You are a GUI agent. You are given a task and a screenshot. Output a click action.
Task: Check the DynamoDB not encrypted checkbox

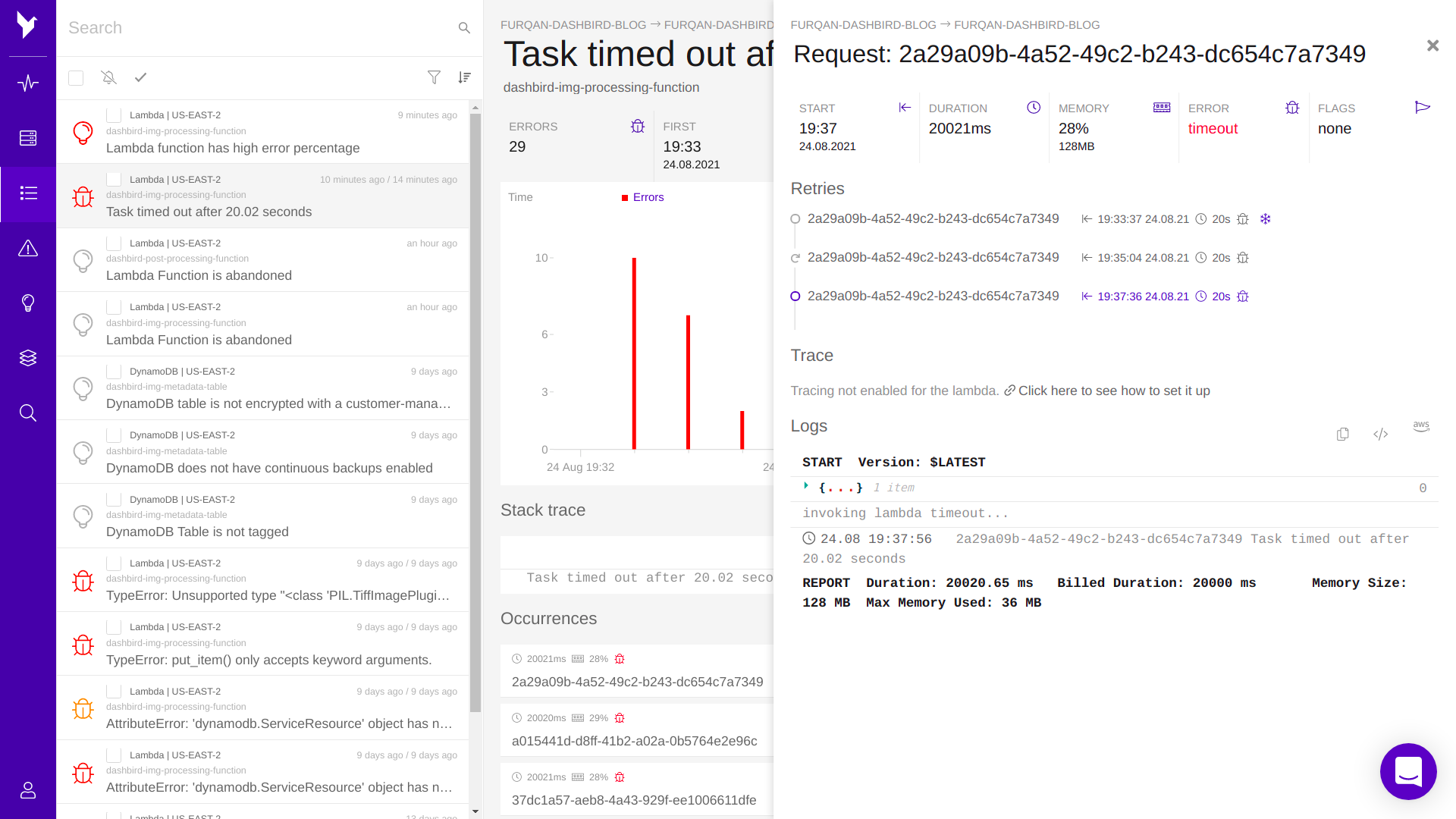click(114, 372)
